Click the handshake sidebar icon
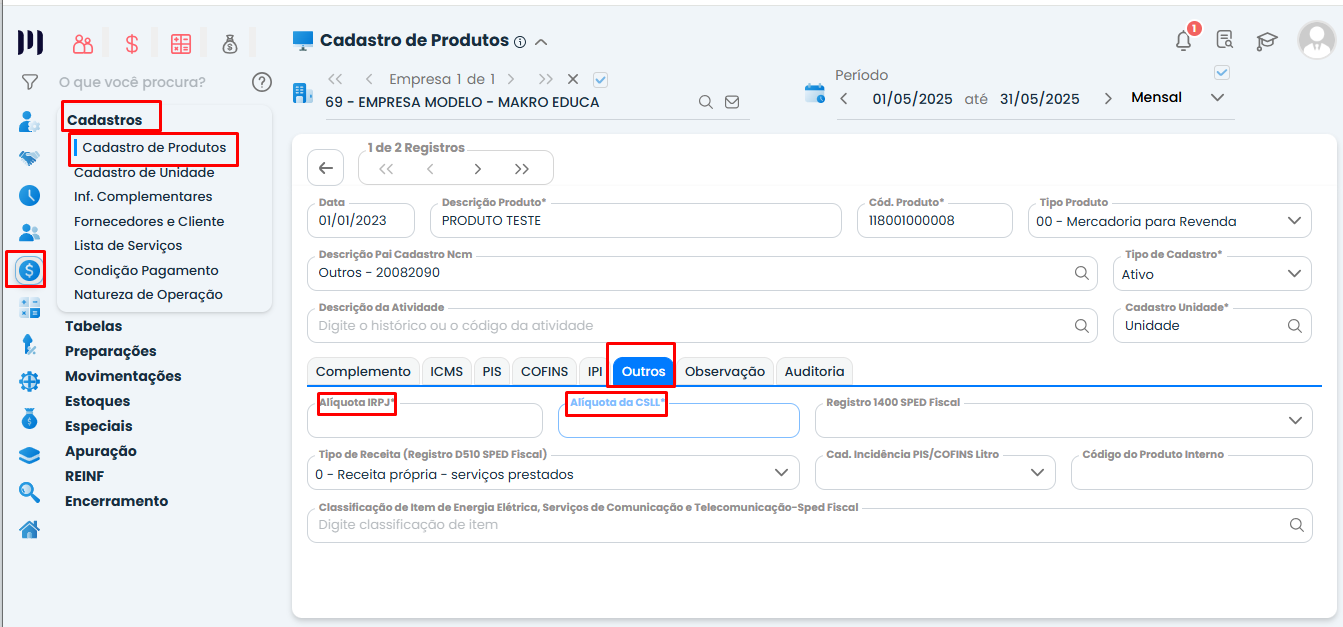 pyautogui.click(x=30, y=158)
